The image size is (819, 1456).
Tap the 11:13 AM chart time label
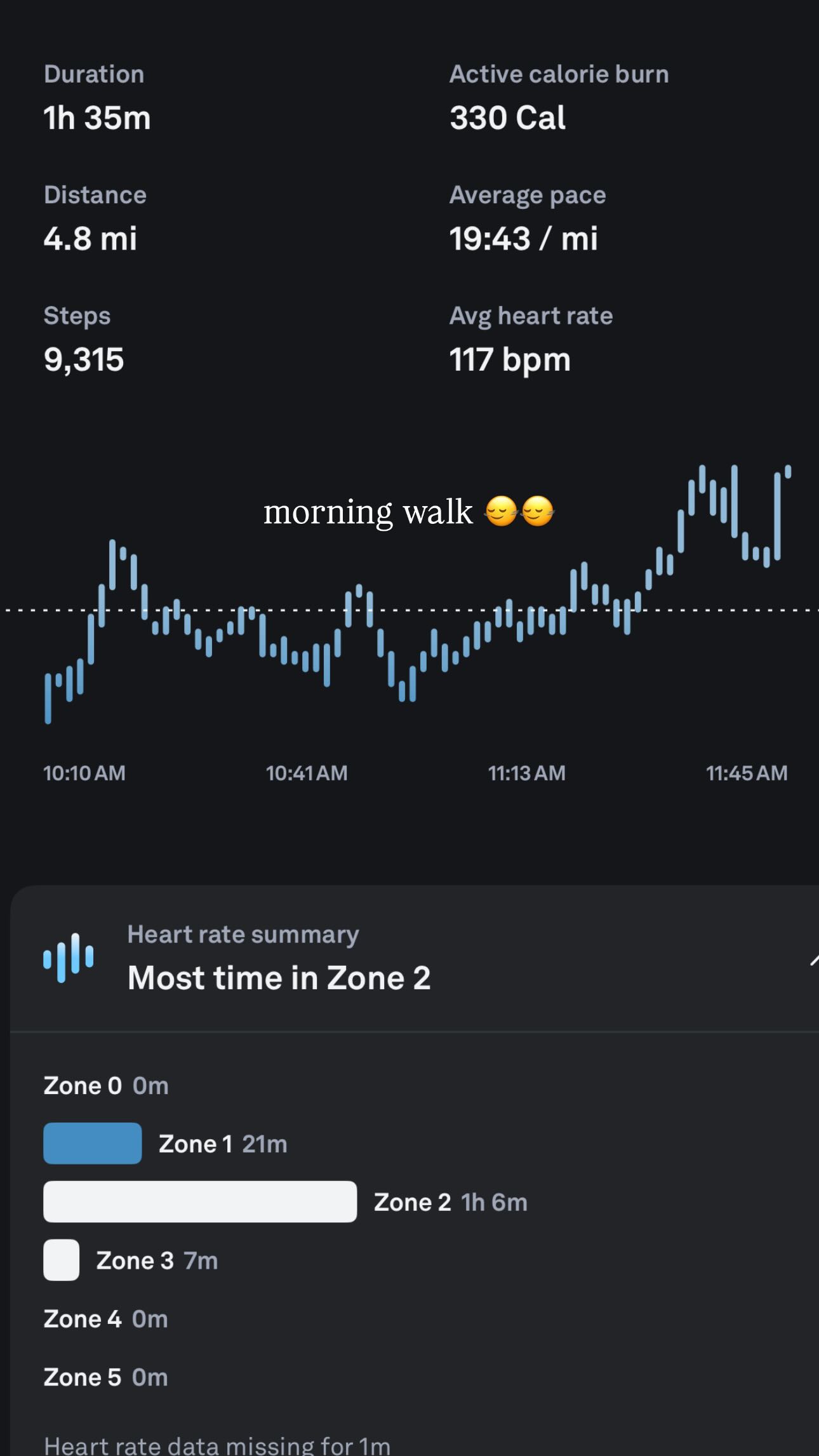pyautogui.click(x=526, y=773)
